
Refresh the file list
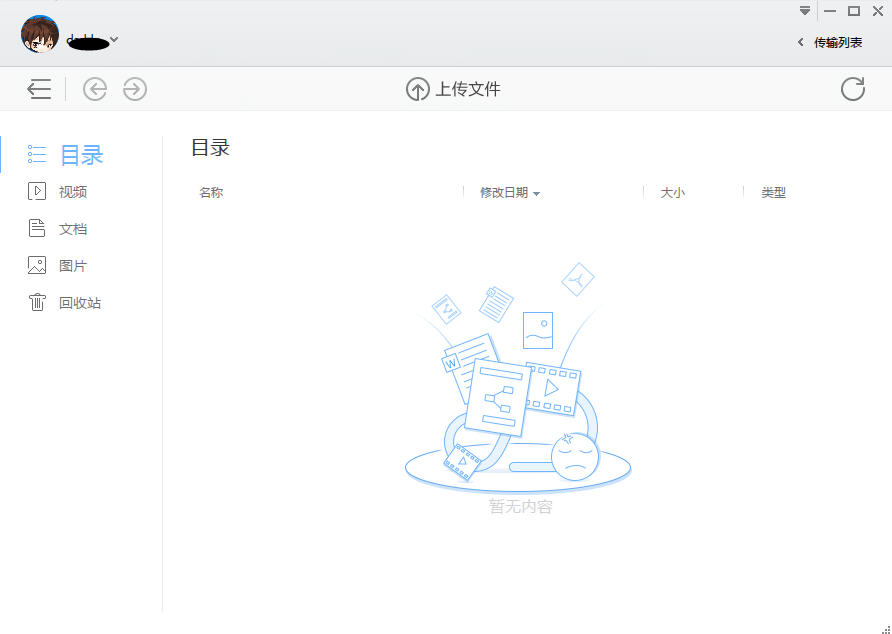(852, 89)
